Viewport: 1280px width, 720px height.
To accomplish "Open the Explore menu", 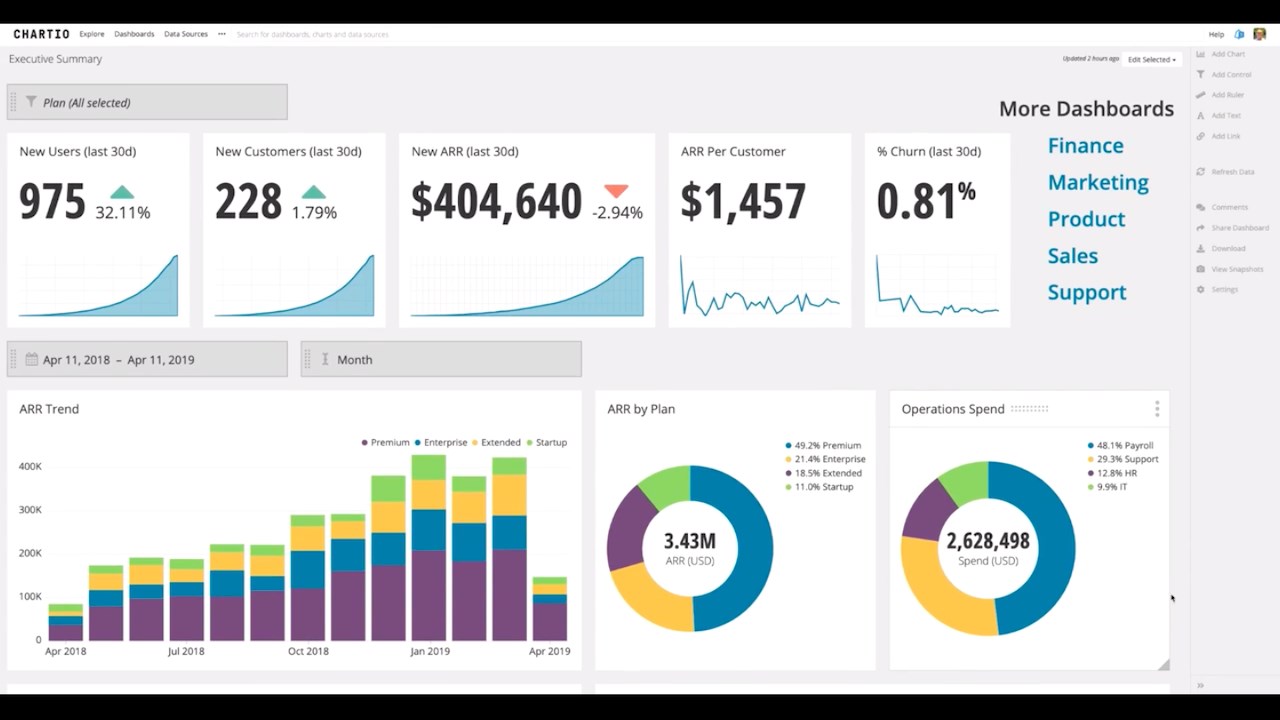I will coord(92,34).
